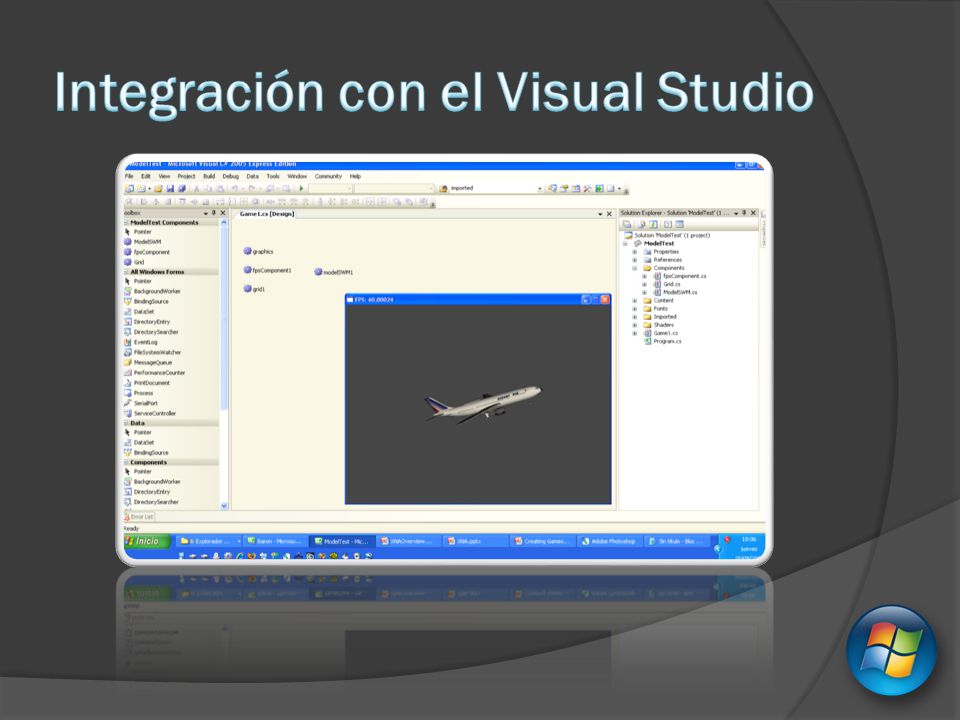Select Program.cs in Solution Explorer
This screenshot has height=720, width=960.
[x=662, y=342]
